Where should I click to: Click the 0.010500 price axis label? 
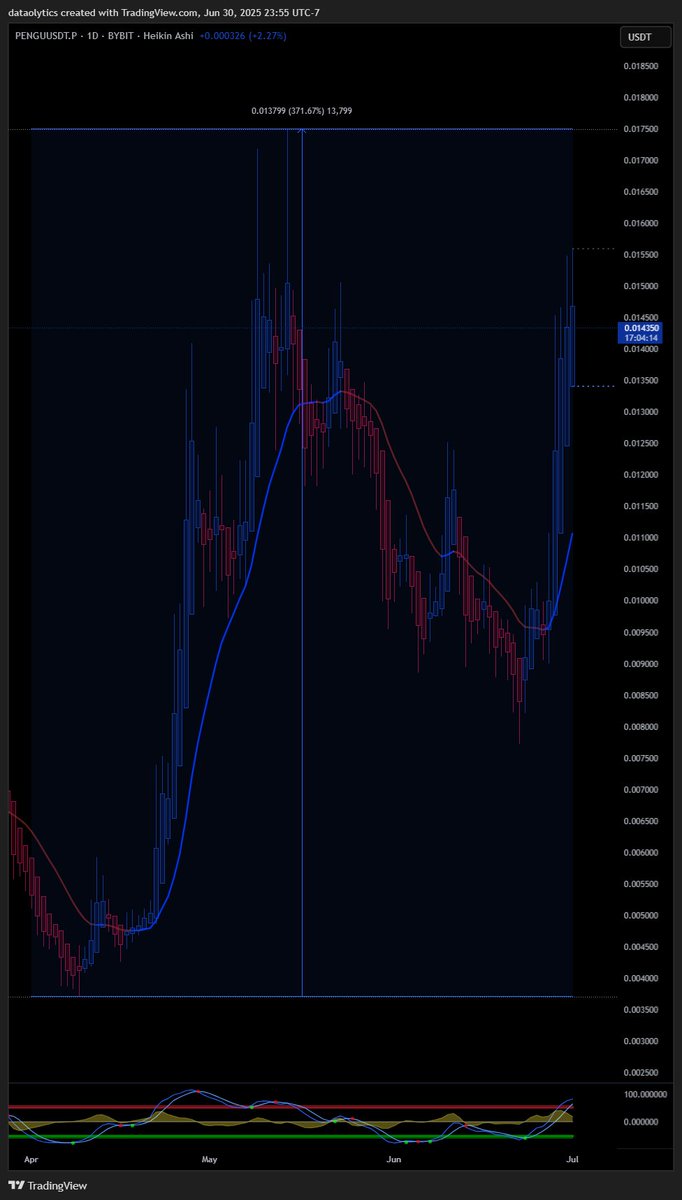click(x=641, y=569)
